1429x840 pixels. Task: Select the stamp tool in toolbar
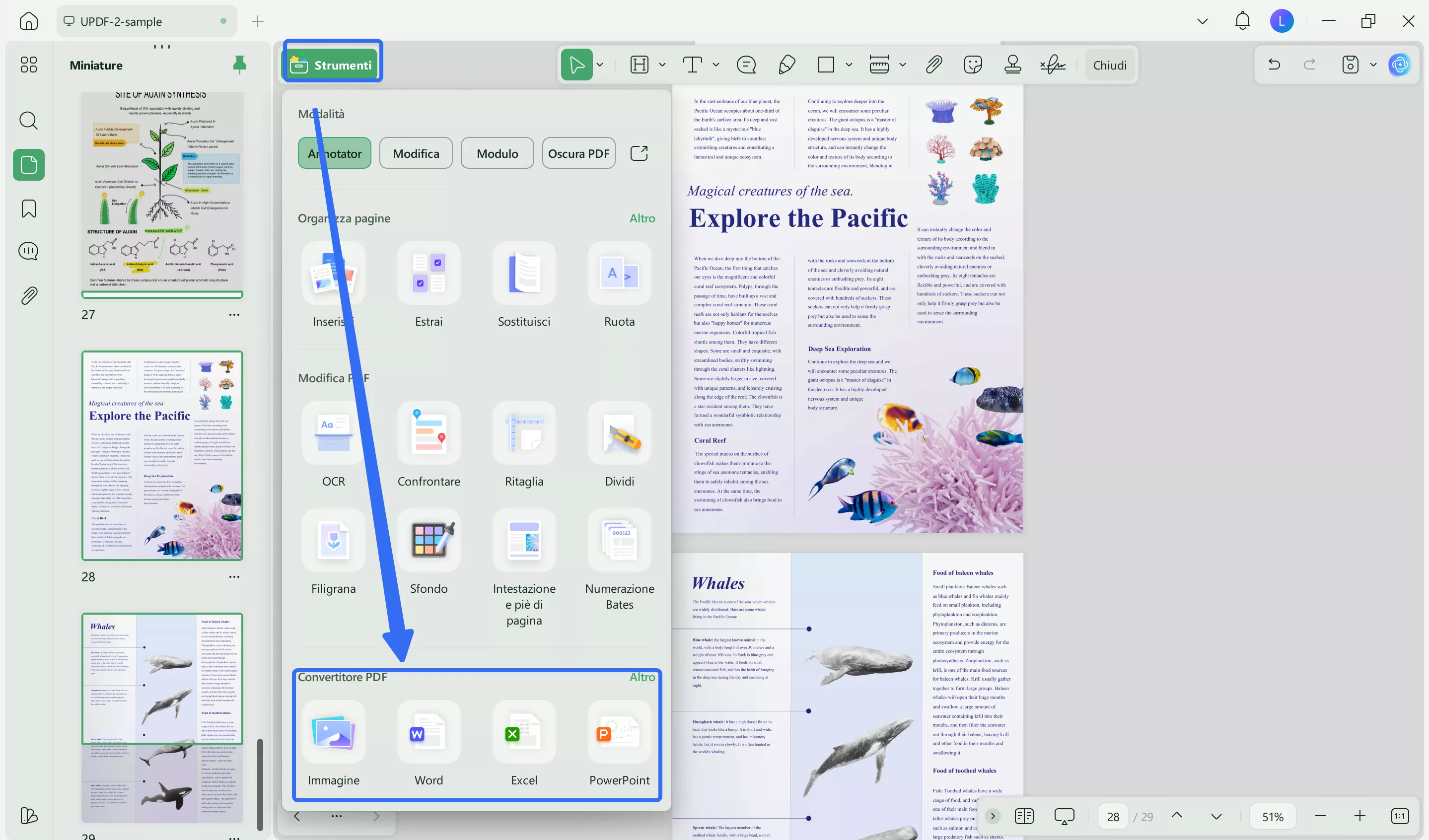pyautogui.click(x=1012, y=65)
